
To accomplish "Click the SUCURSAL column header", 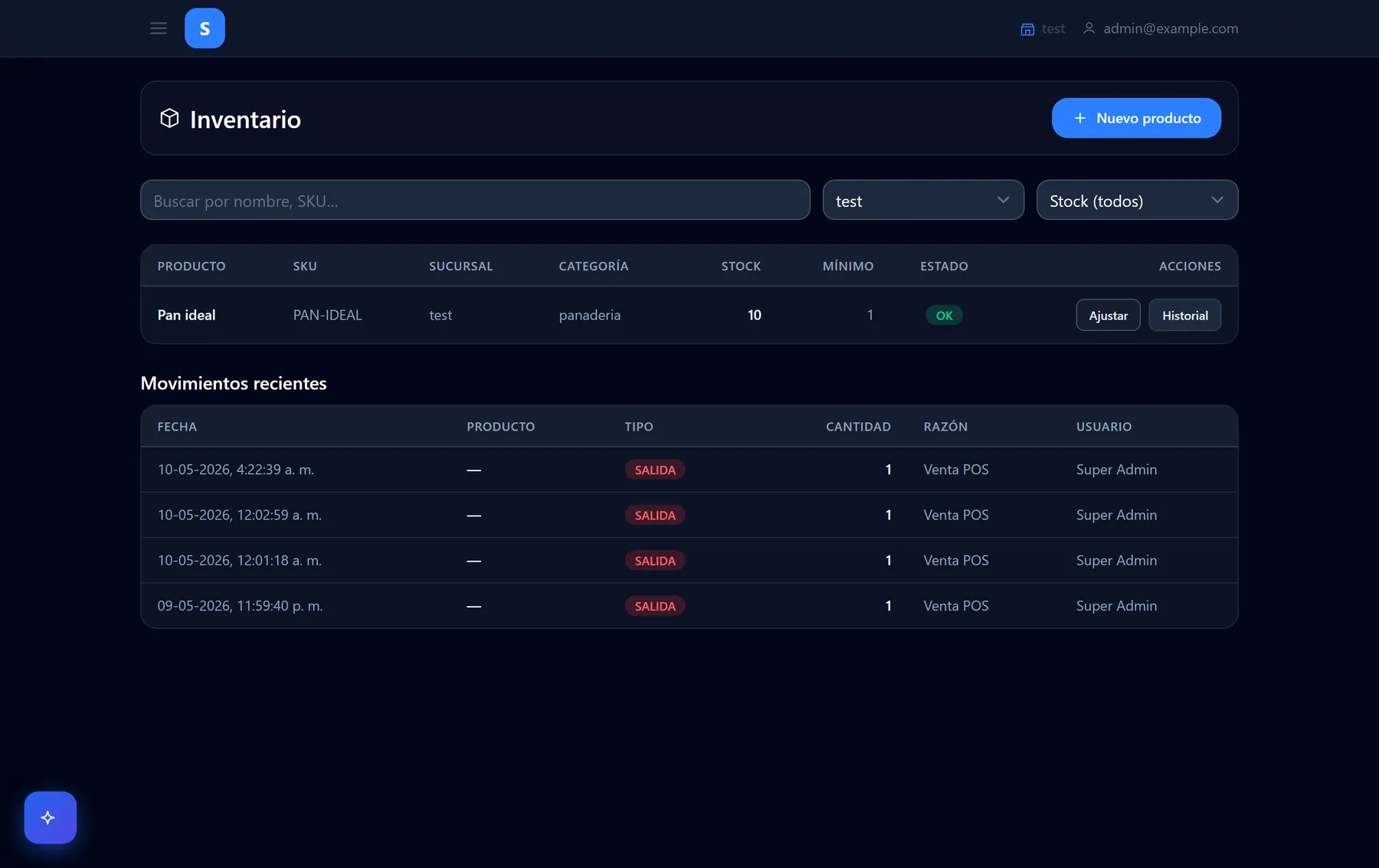I will pyautogui.click(x=461, y=266).
